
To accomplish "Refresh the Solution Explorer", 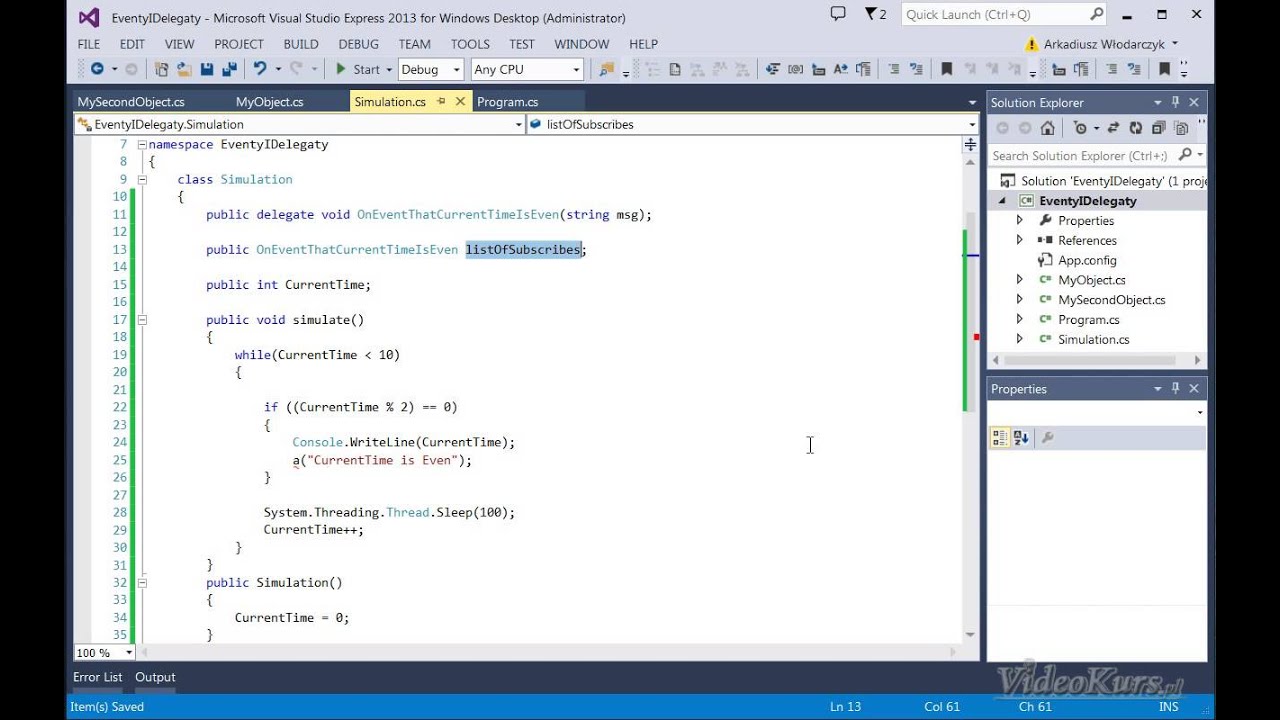I will (1136, 128).
